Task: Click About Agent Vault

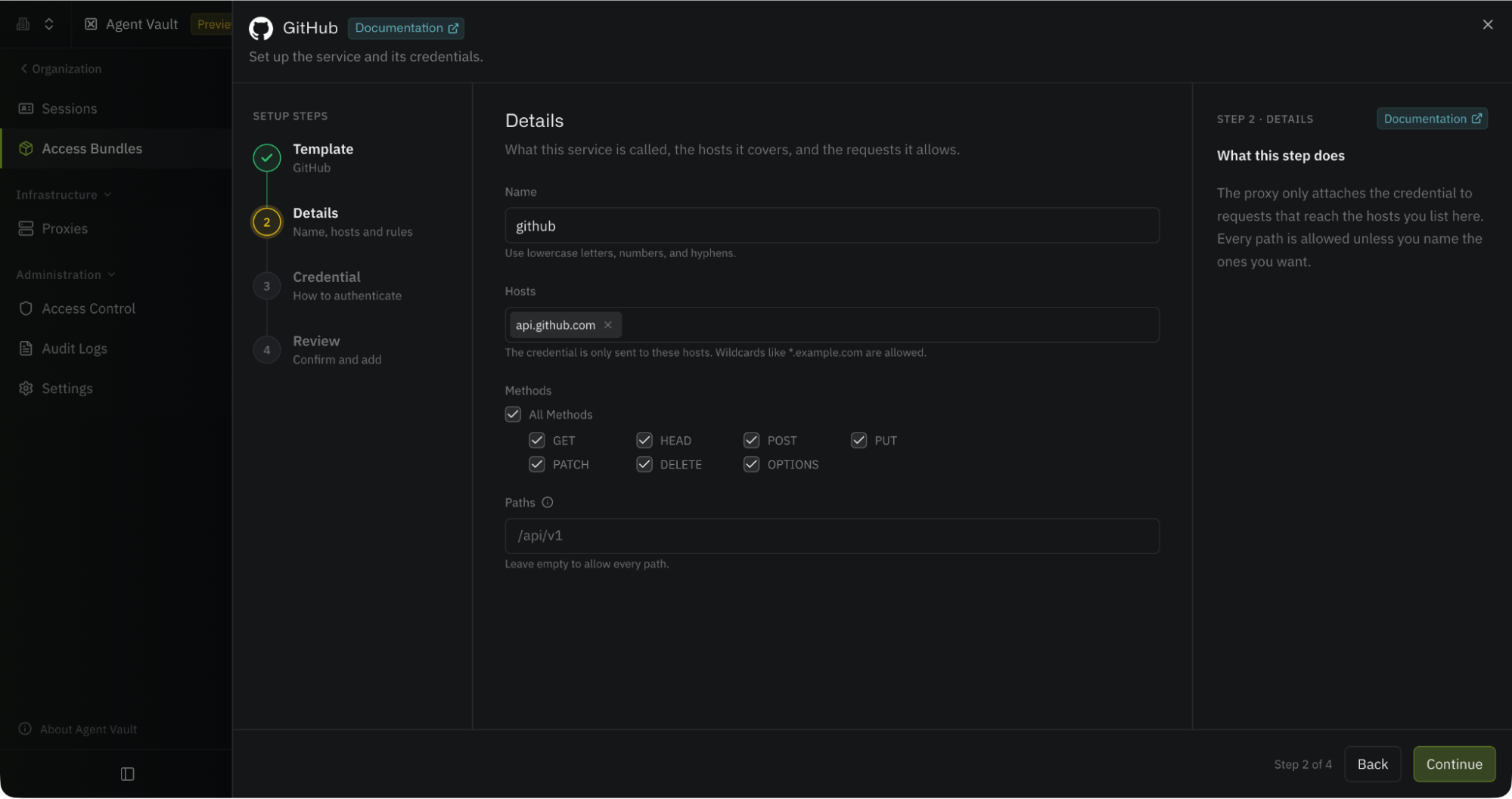Action: (x=78, y=729)
